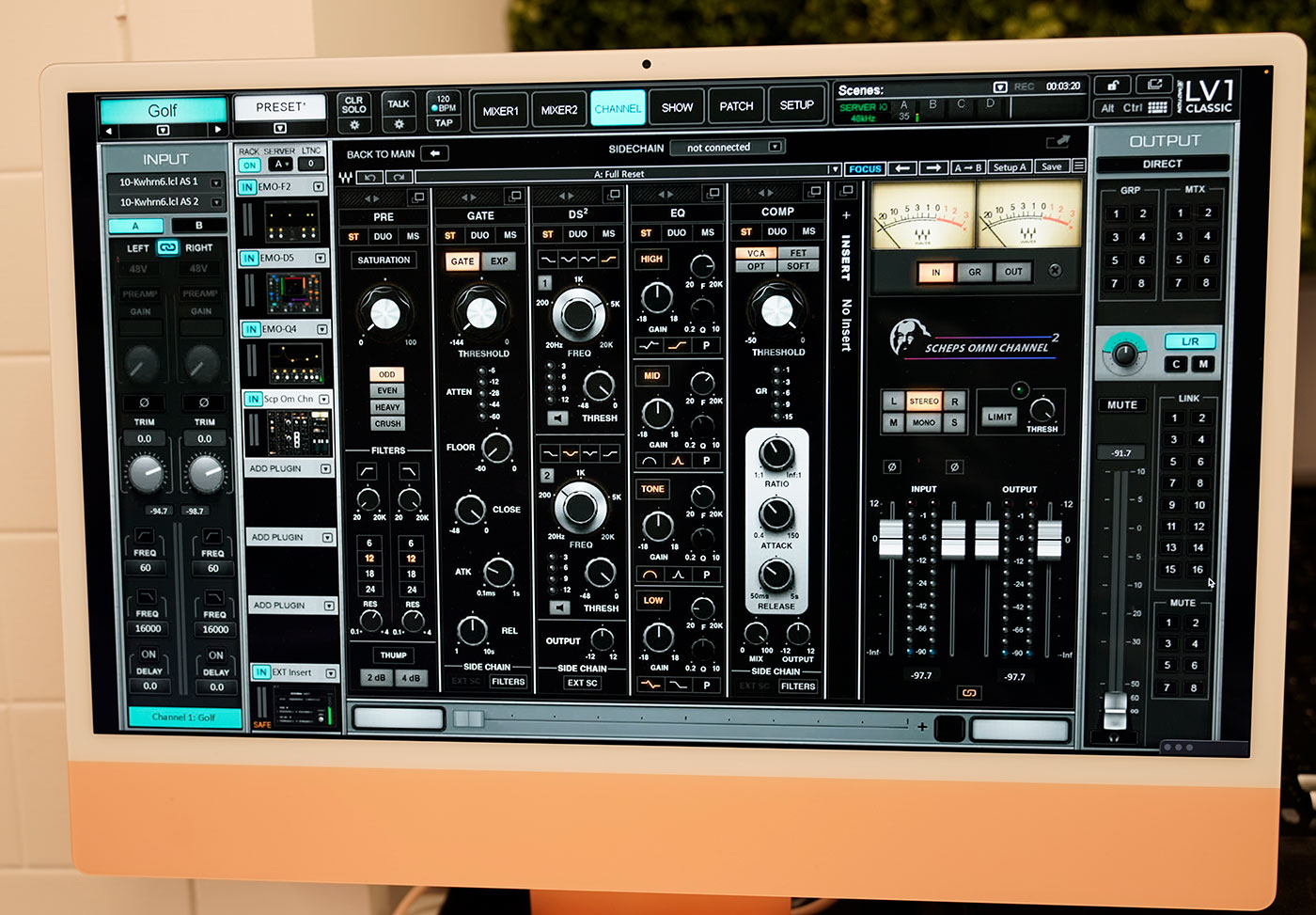
Task: Select PRE high-pass filter shape icon
Action: click(x=367, y=470)
